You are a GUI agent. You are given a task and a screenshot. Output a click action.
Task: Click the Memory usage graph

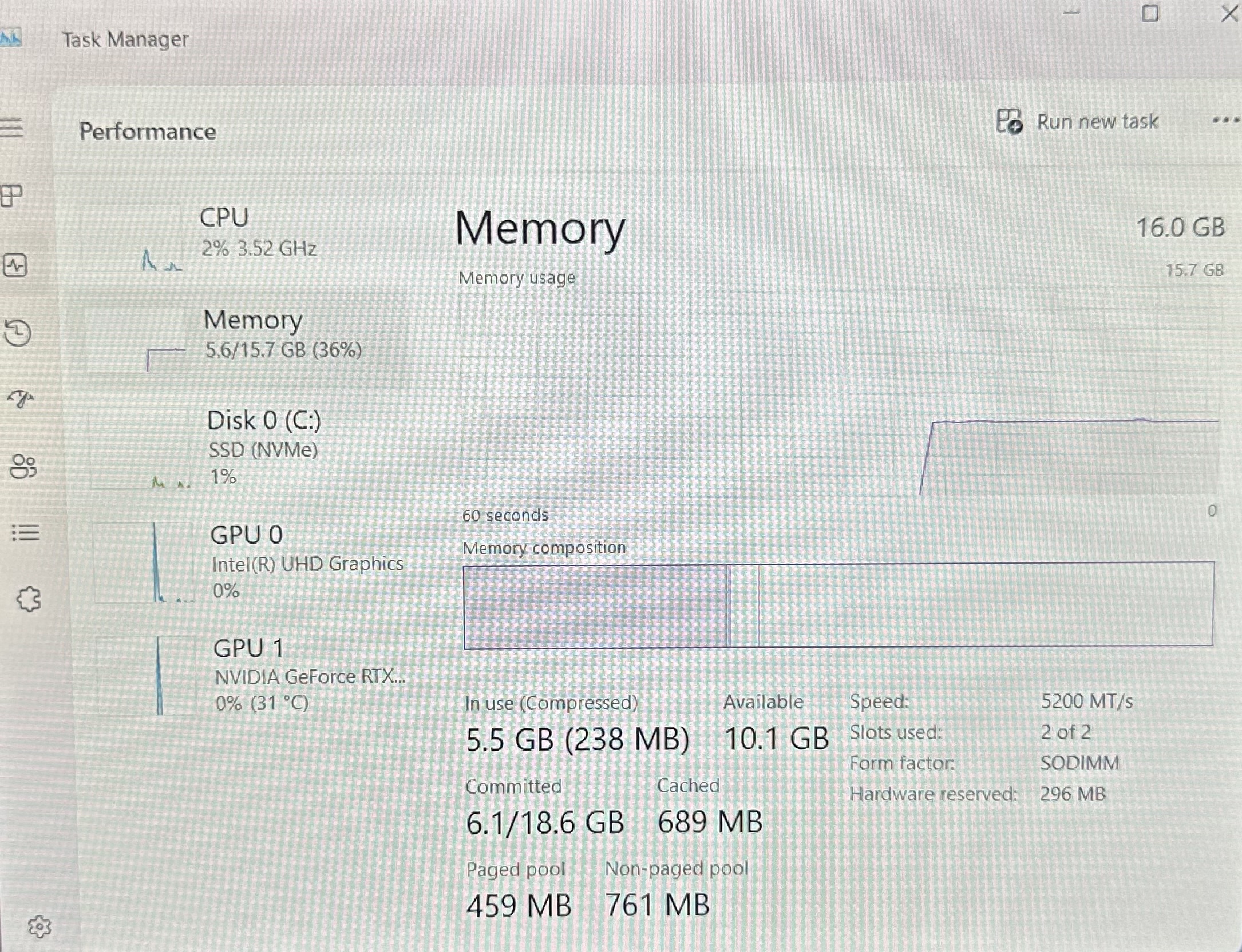839,394
